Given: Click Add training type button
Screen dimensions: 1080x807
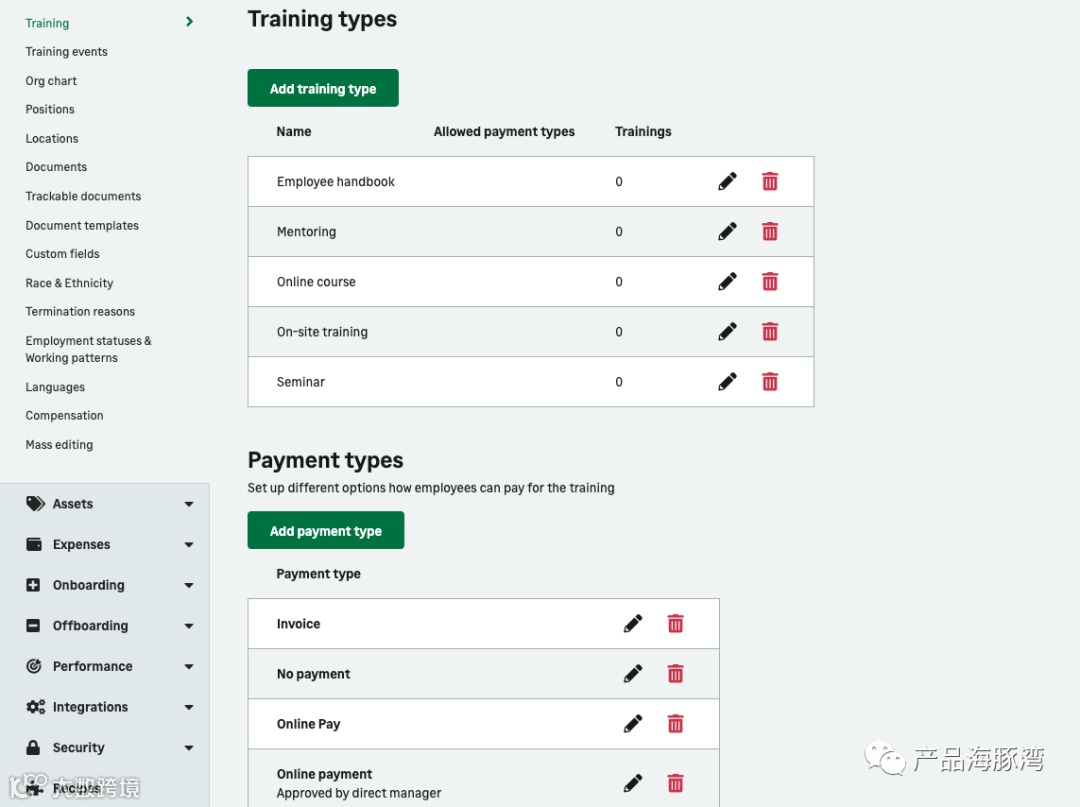Looking at the screenshot, I should point(323,88).
